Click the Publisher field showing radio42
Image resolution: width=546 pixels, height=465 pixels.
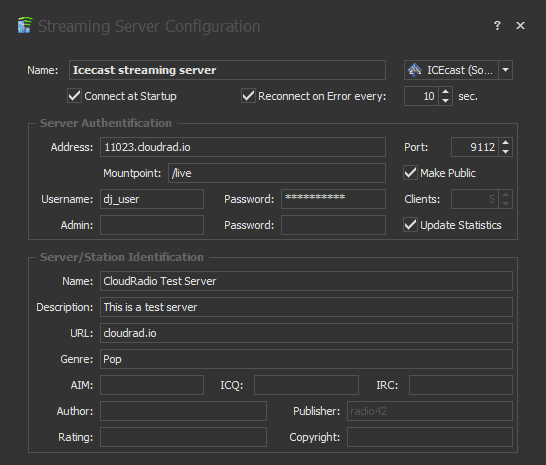pos(430,411)
